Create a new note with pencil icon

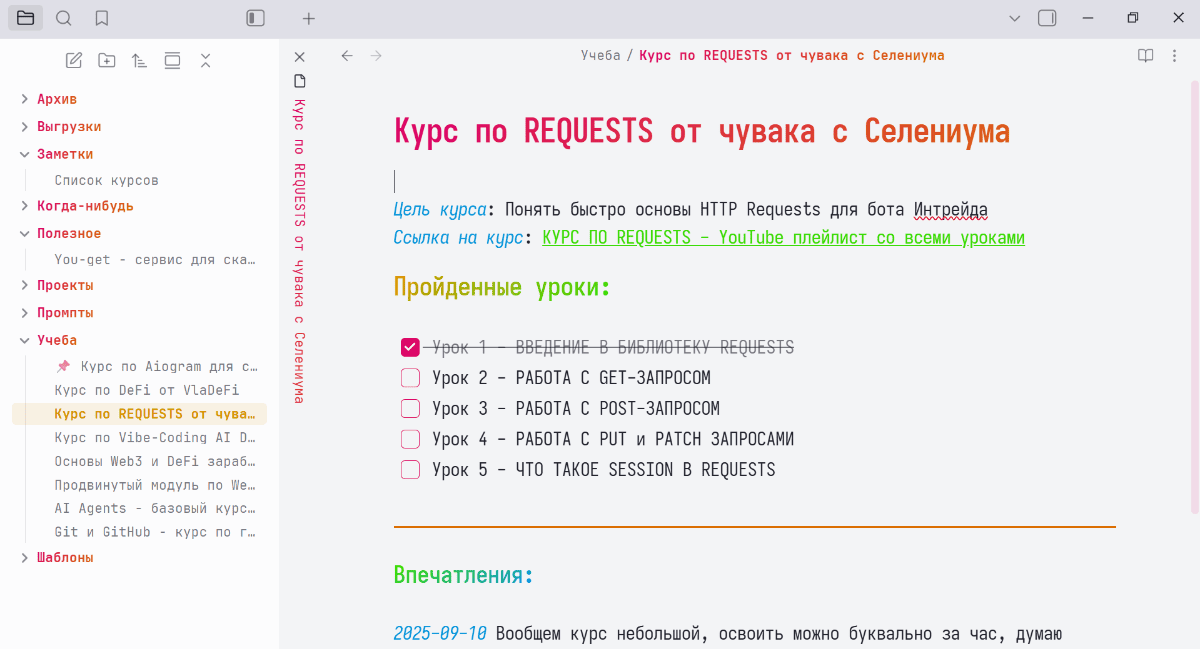tap(74, 61)
